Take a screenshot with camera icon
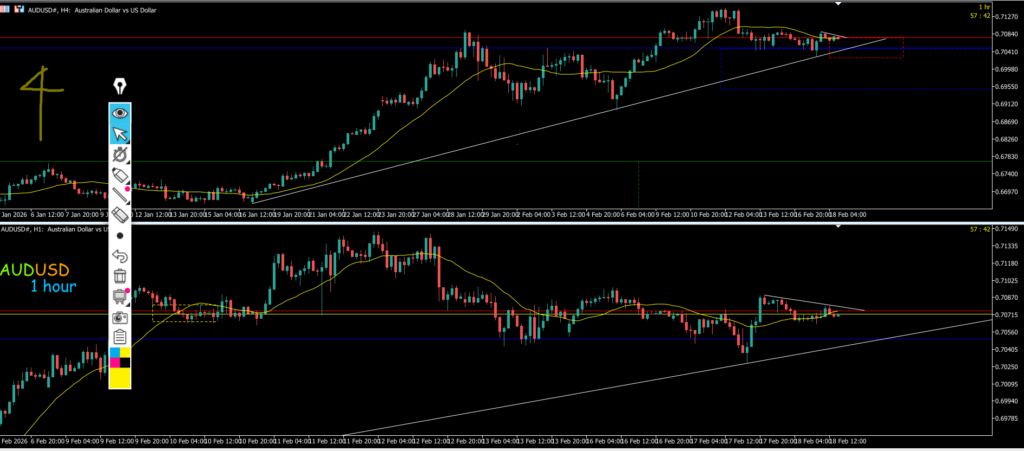1024x451 pixels. point(120,317)
